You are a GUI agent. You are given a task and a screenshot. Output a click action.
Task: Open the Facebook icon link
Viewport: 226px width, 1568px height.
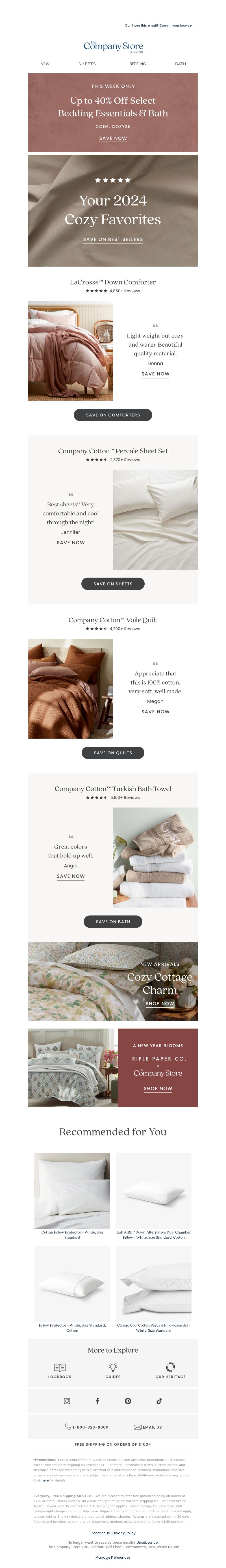[97, 1401]
